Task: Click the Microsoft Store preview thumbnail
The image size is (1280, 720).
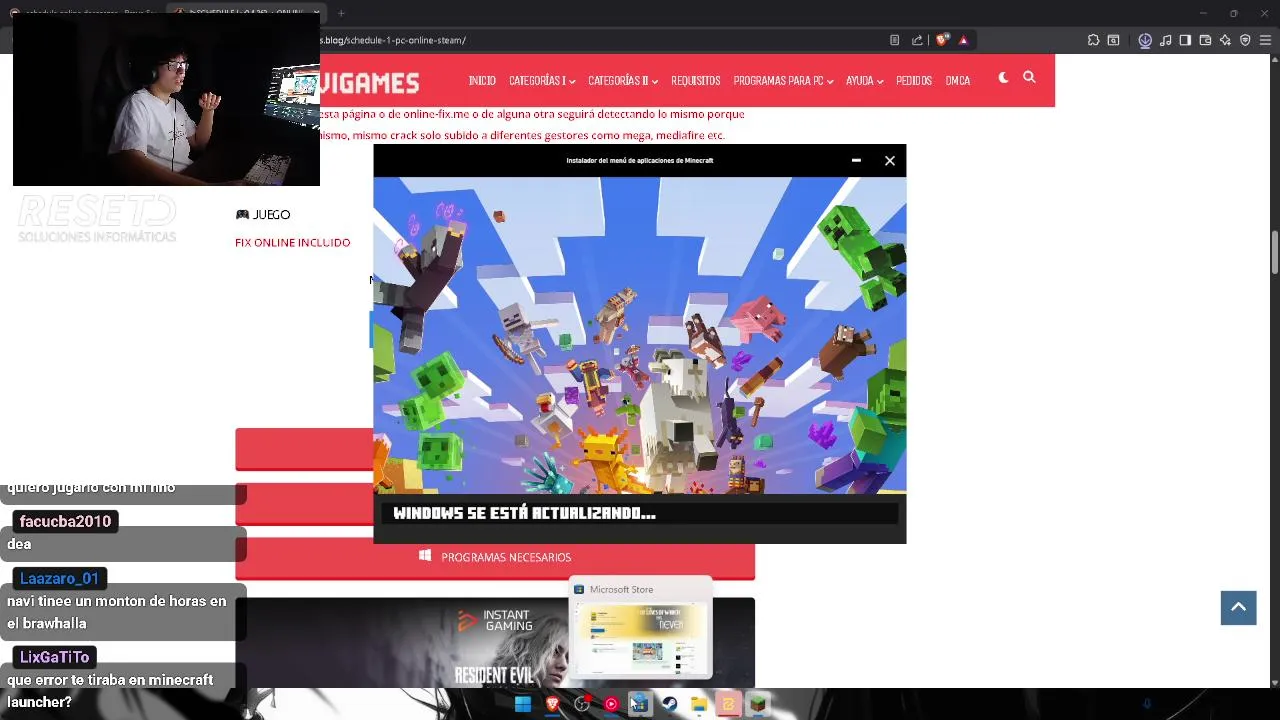Action: [x=640, y=626]
